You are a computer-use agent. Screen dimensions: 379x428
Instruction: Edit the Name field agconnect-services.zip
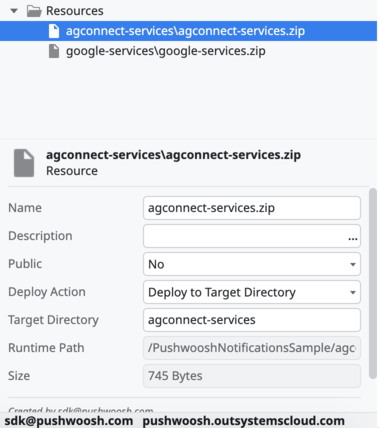click(252, 208)
